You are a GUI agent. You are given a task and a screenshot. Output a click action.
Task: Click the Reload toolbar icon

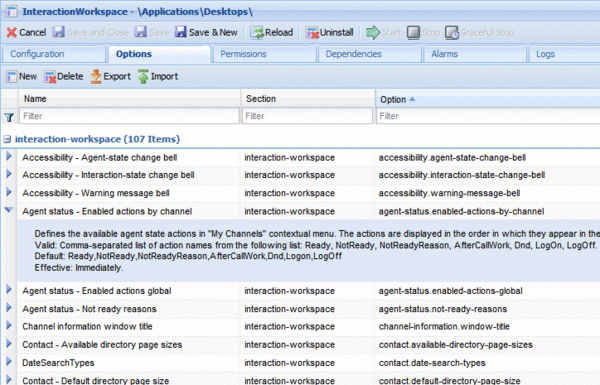(x=257, y=33)
